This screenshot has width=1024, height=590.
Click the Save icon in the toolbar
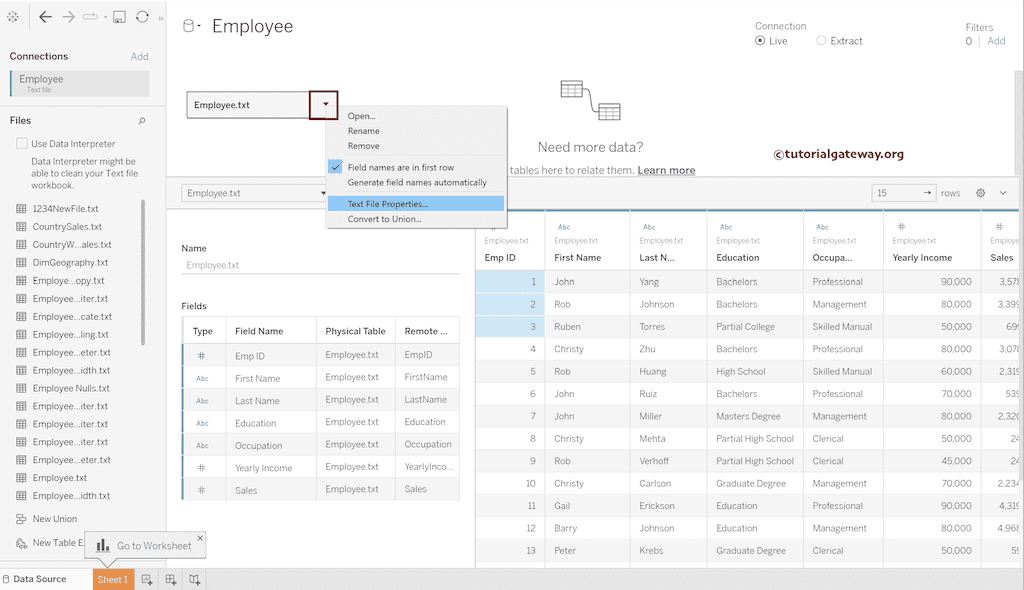(119, 16)
